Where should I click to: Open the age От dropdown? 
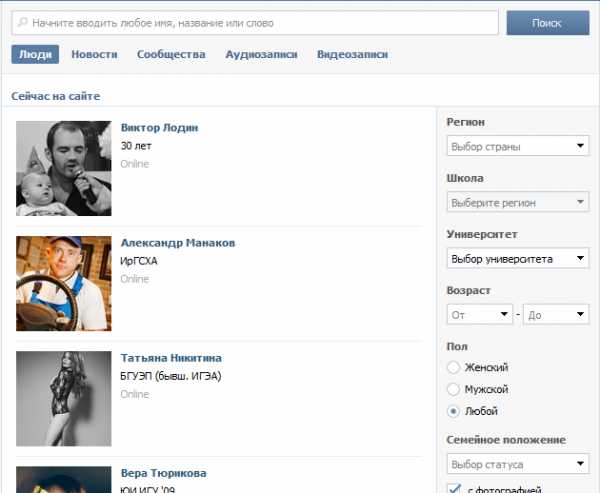tap(479, 314)
